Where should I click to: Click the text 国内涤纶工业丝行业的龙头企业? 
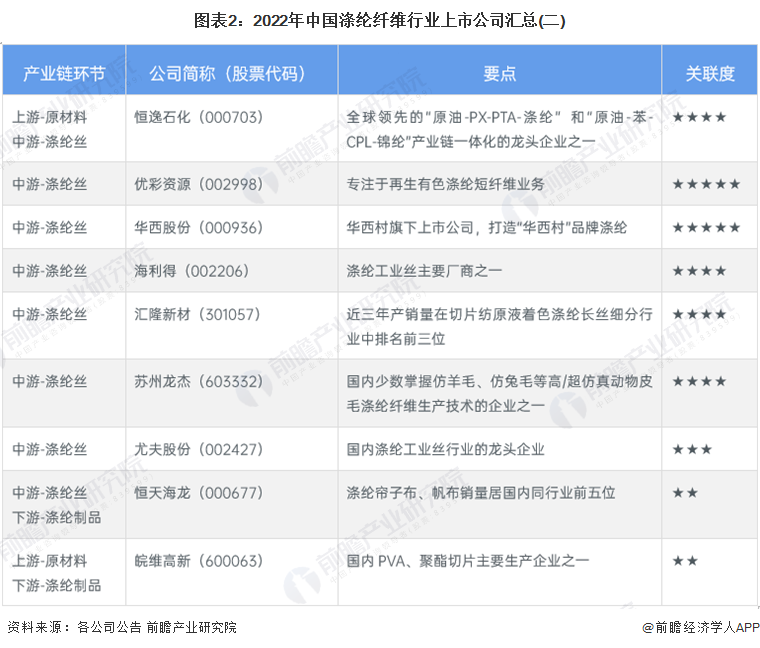(445, 449)
